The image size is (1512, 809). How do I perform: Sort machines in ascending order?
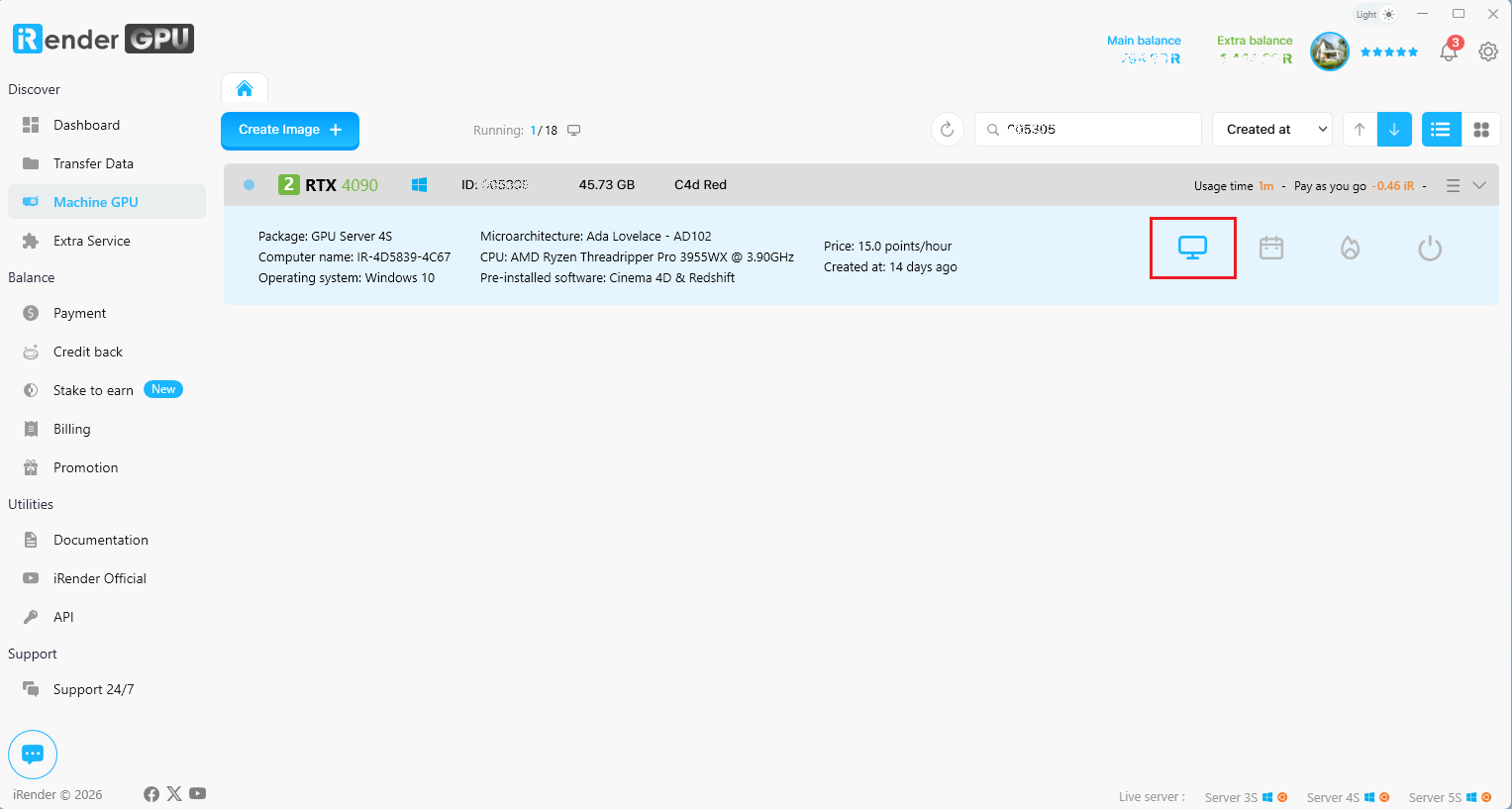point(1360,130)
